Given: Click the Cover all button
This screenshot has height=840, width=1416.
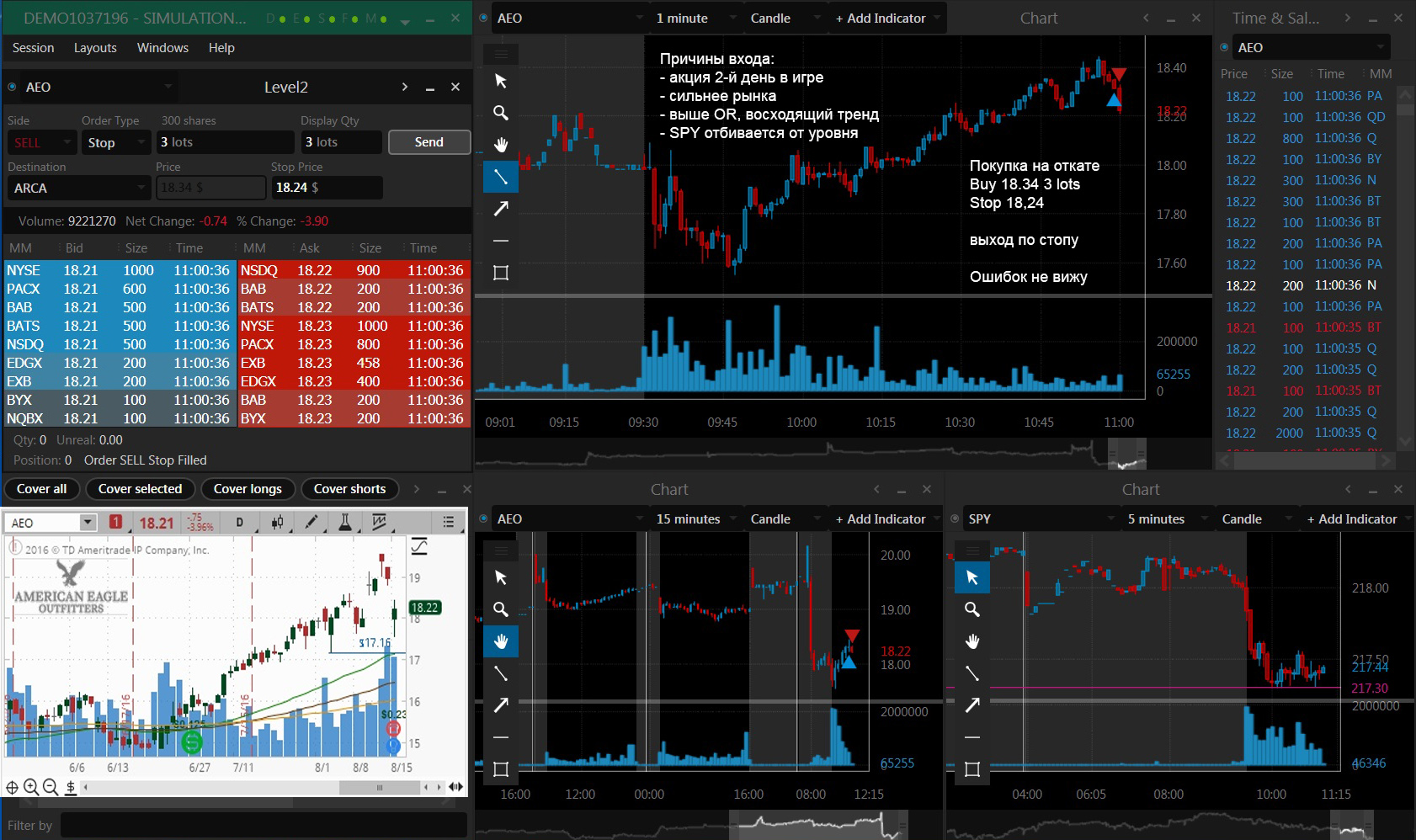Looking at the screenshot, I should 42,489.
